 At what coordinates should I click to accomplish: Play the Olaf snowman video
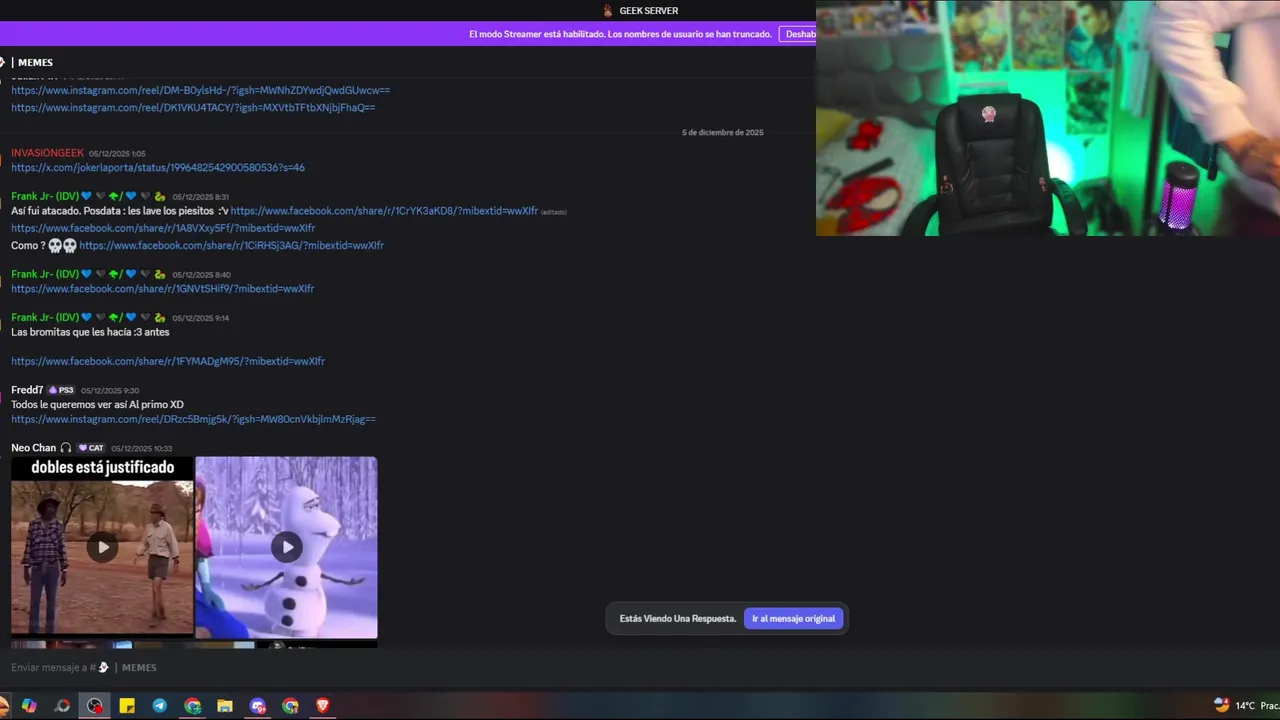pos(287,547)
